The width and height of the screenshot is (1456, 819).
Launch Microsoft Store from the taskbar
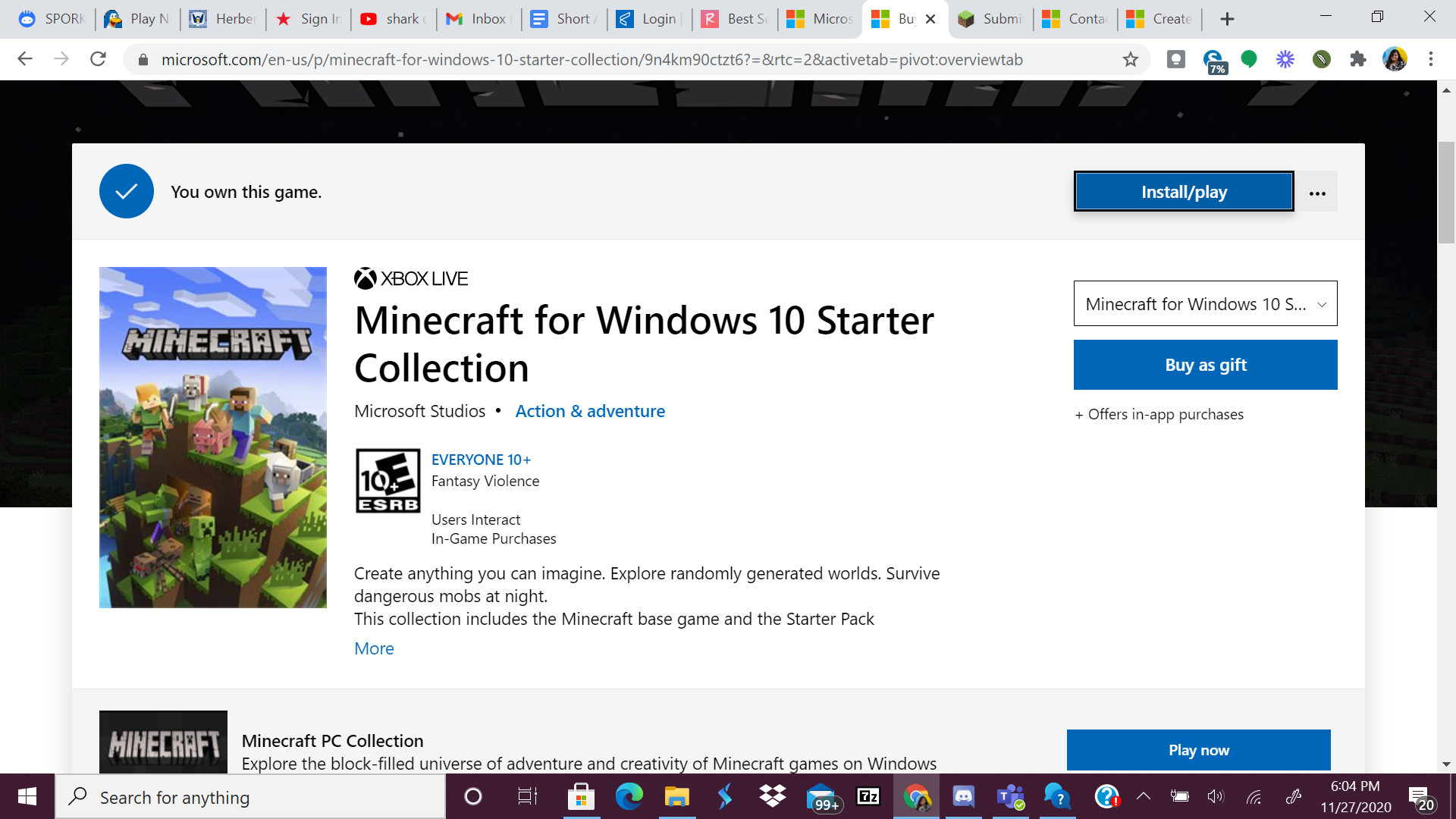581,796
